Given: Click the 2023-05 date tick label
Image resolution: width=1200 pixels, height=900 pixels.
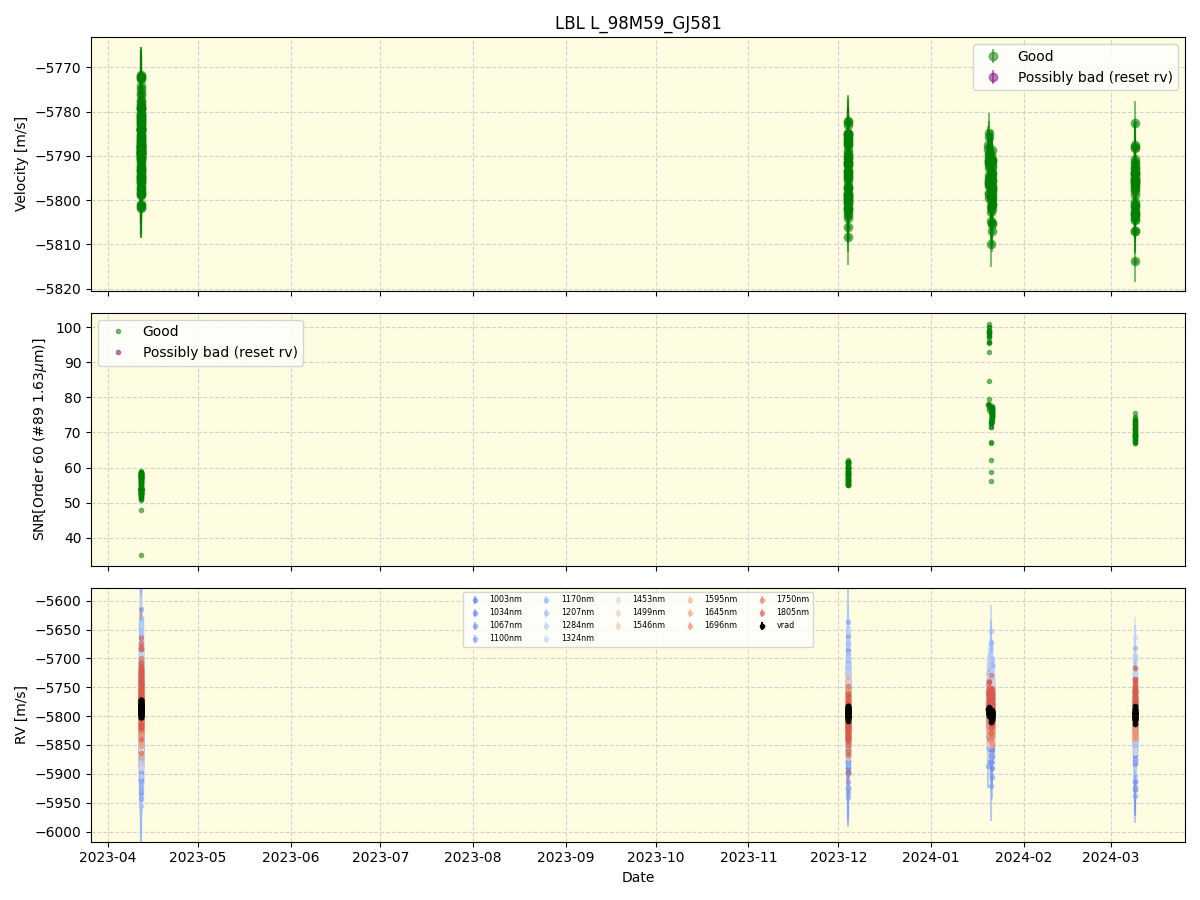Looking at the screenshot, I should click(198, 857).
